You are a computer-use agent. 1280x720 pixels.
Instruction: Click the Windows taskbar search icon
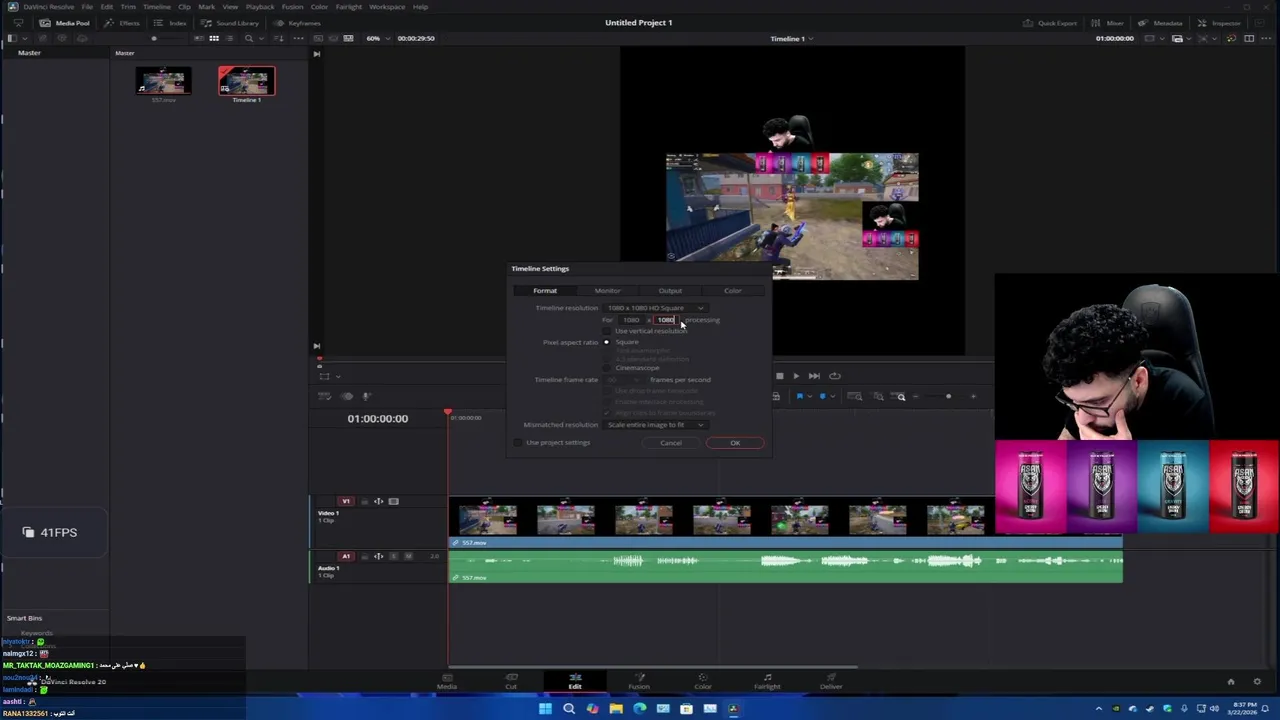[x=569, y=709]
